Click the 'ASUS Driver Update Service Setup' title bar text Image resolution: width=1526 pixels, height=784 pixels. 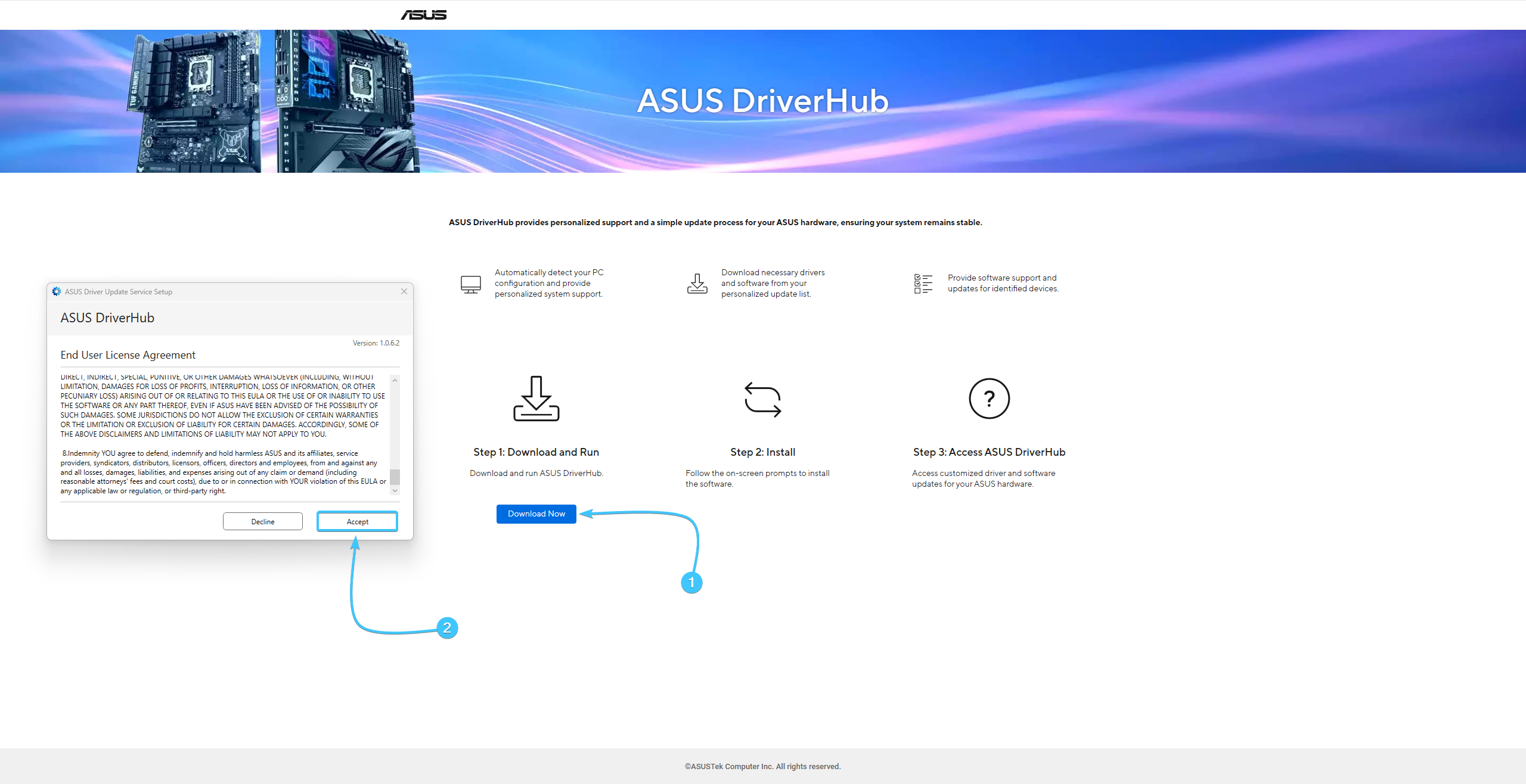119,291
